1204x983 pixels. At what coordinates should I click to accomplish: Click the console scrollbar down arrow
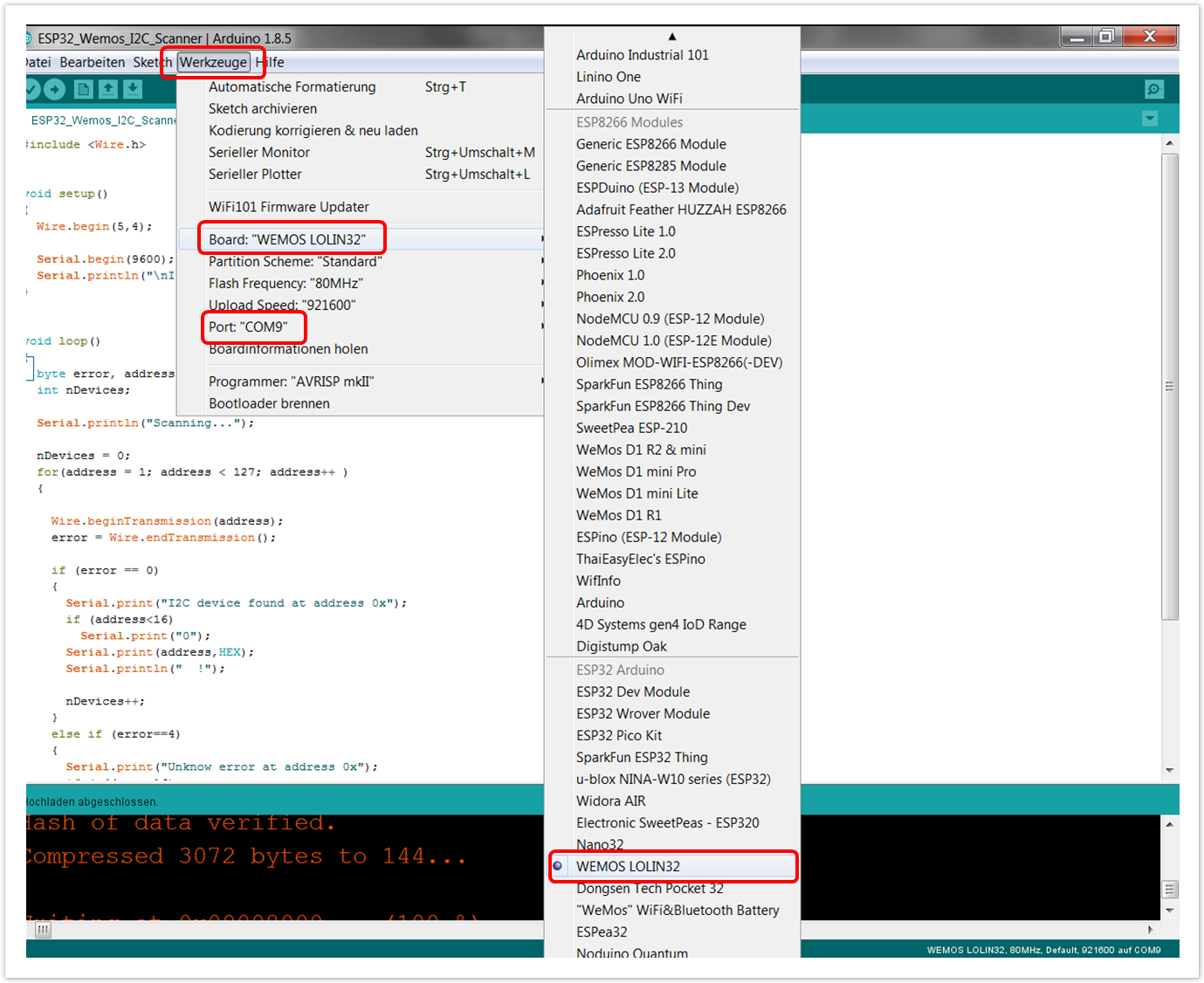click(x=1170, y=911)
